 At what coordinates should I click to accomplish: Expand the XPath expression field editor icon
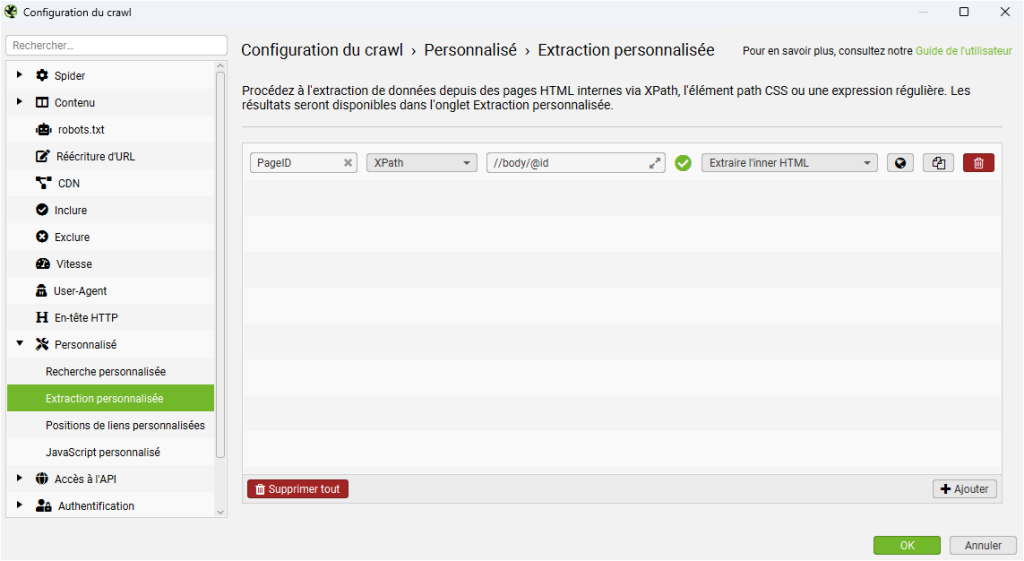(655, 163)
